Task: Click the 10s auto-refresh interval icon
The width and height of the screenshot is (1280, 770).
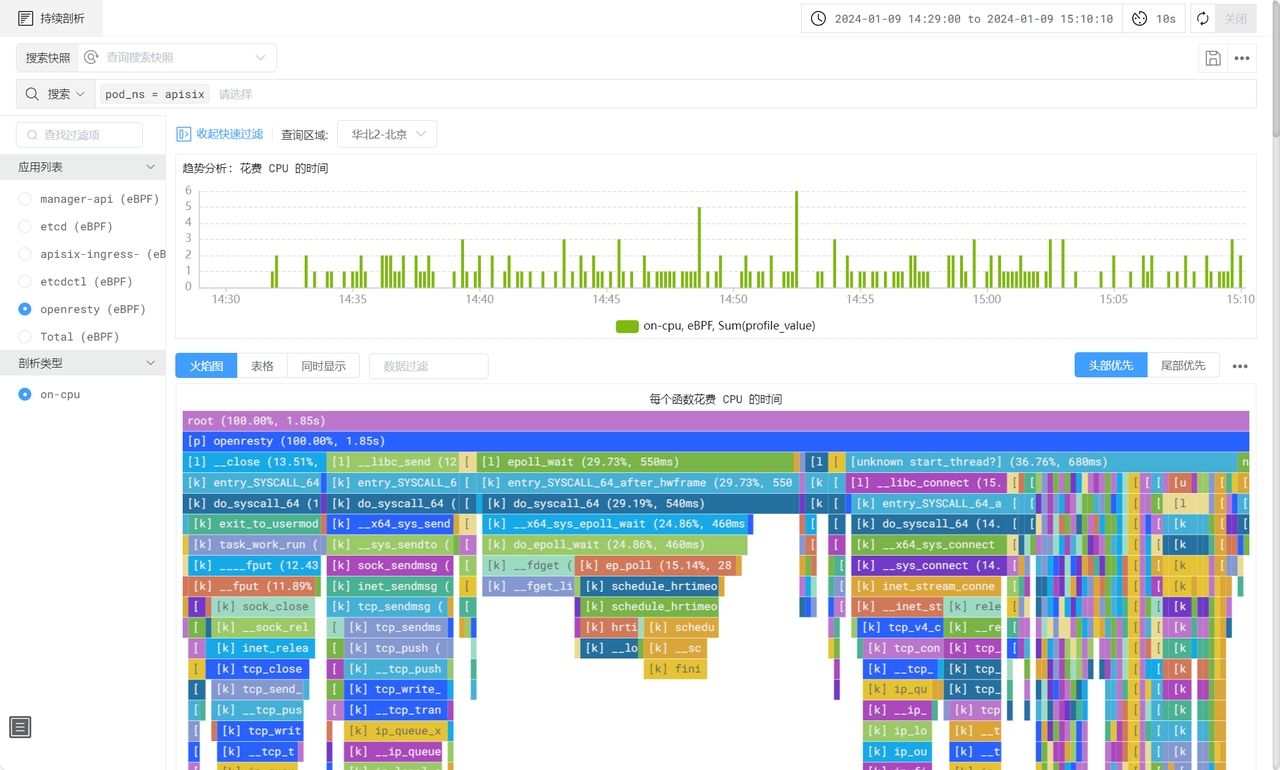Action: tap(1140, 19)
